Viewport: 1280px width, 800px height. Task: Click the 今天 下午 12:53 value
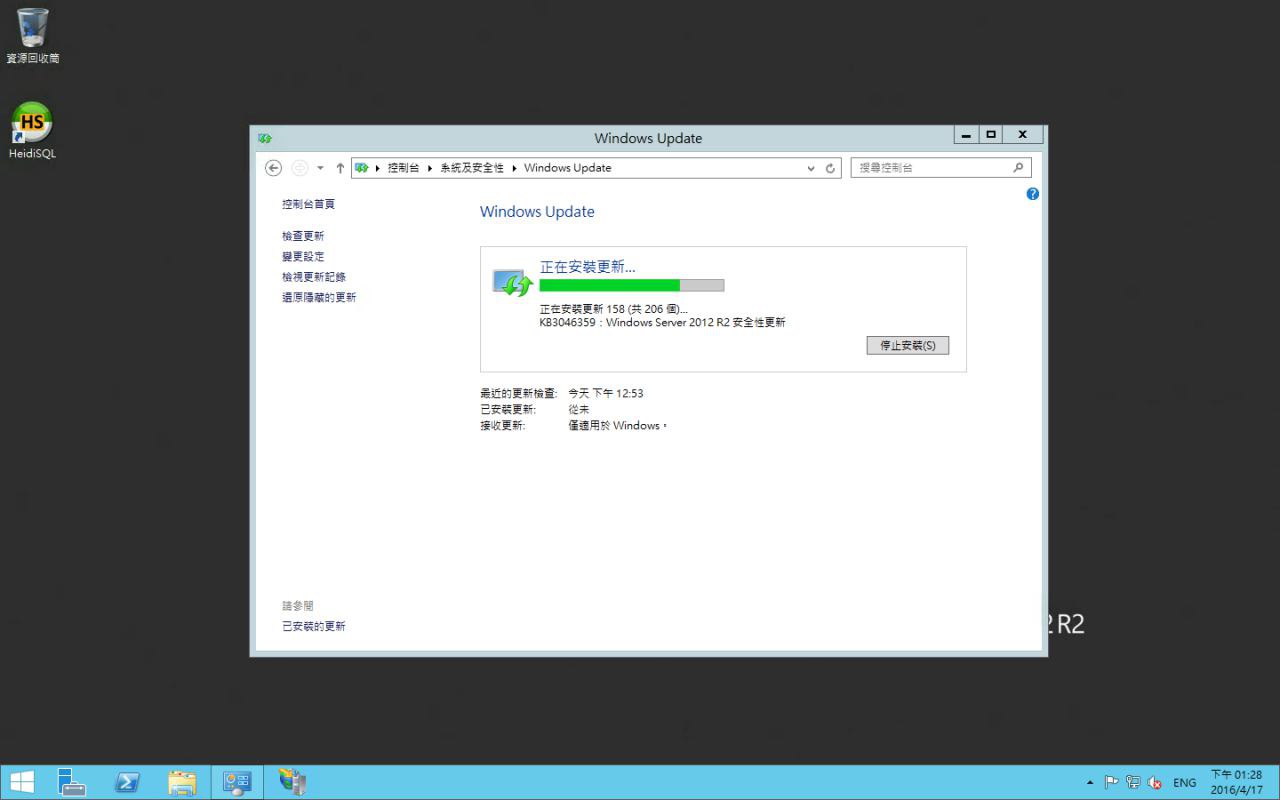pyautogui.click(x=606, y=393)
